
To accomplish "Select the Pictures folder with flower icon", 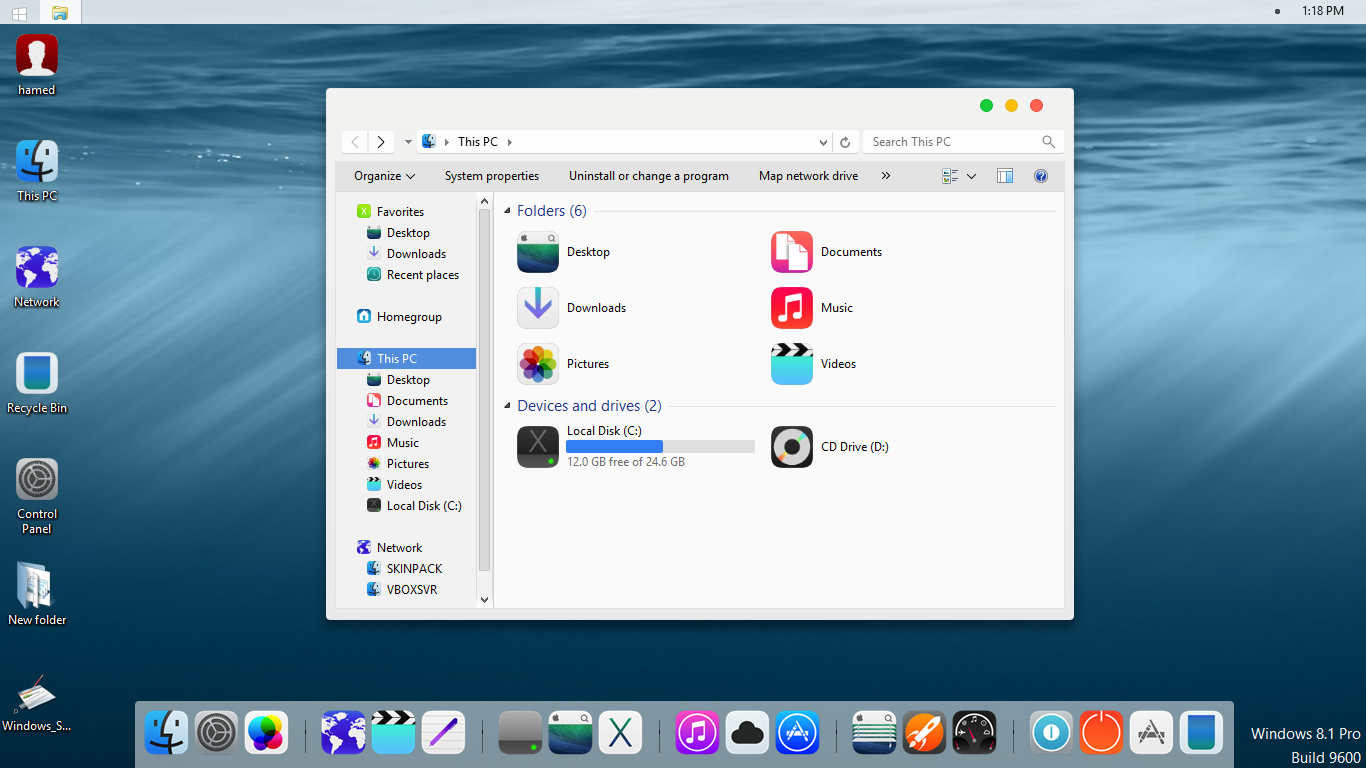I will (538, 364).
